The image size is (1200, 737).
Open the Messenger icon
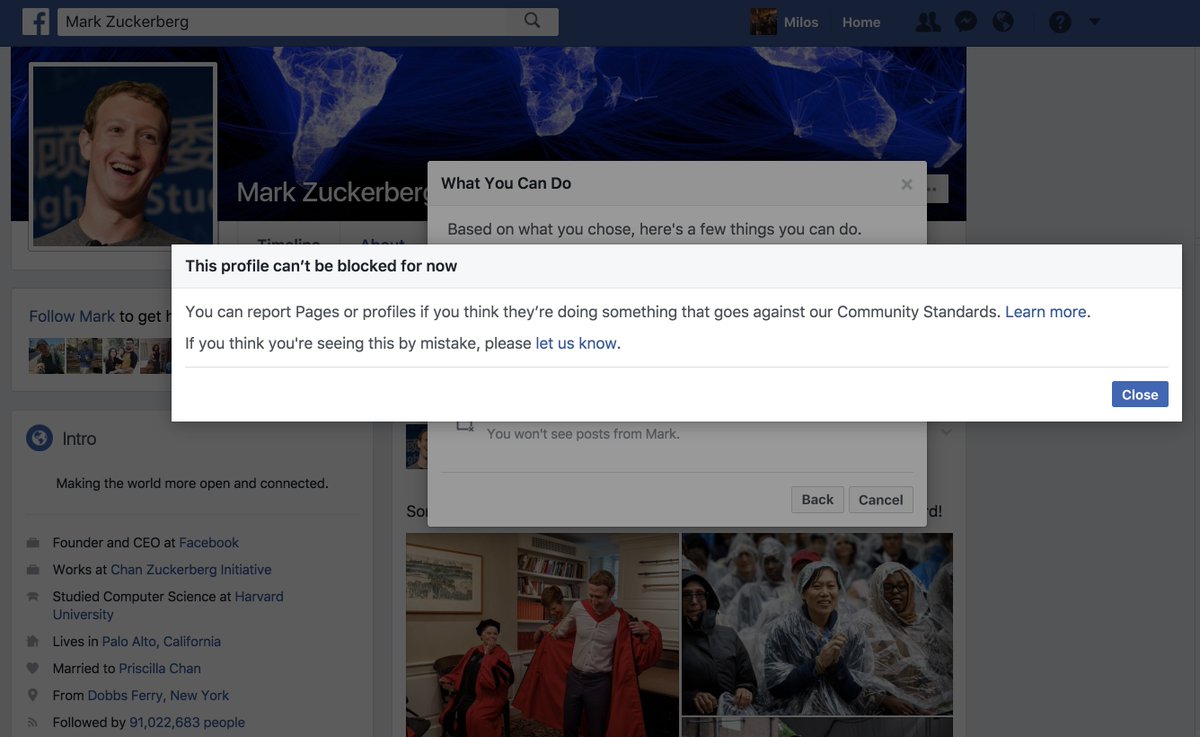pyautogui.click(x=965, y=22)
